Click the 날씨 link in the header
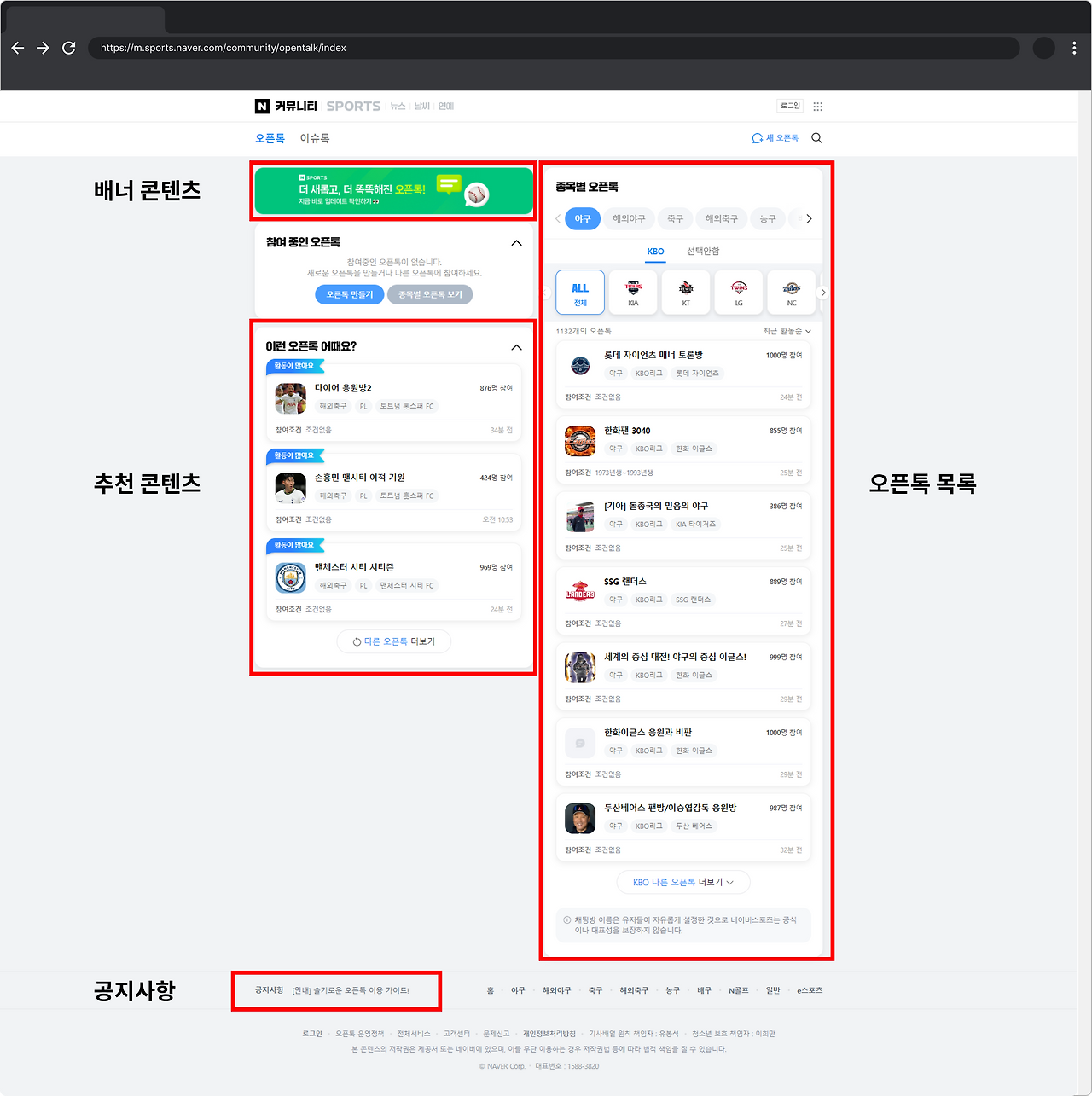Viewport: 1092px width, 1096px height. [x=421, y=107]
